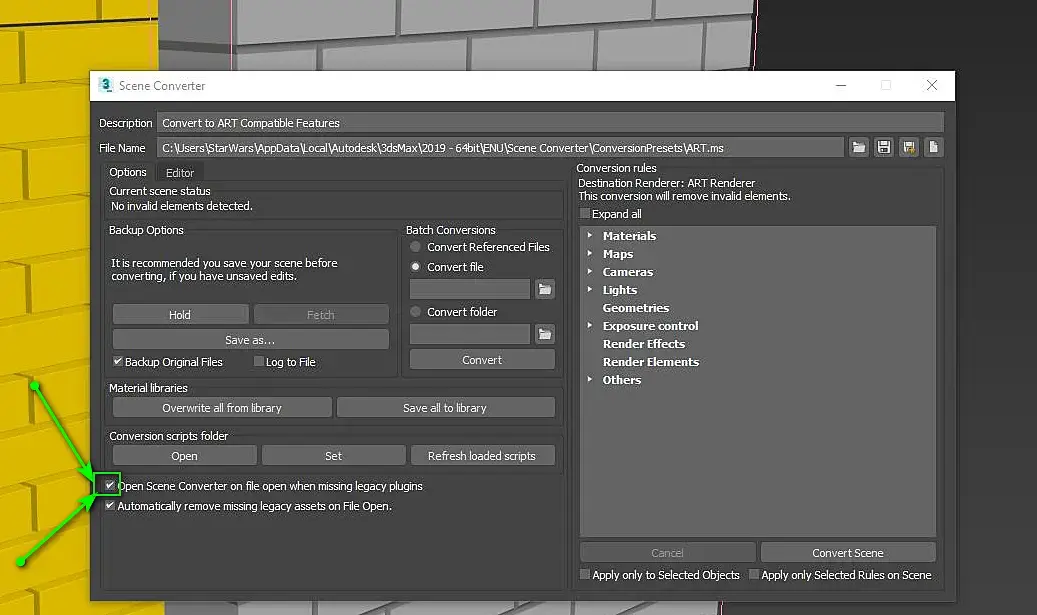Screen dimensions: 1037x615
Task: Browse for Convert file path
Action: pos(544,289)
